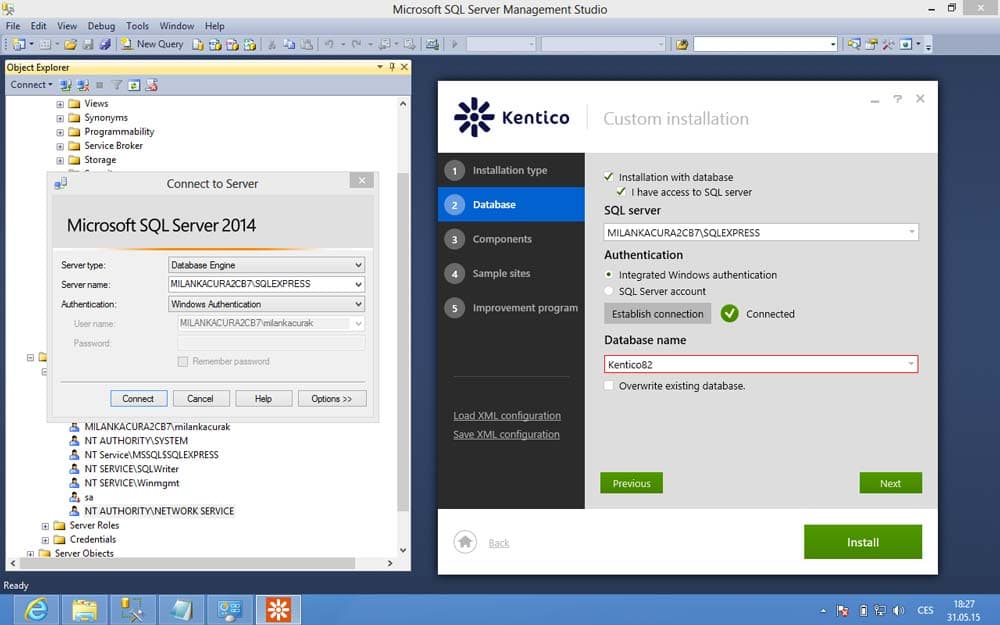
Task: Click the Establish connection button
Action: pos(657,314)
